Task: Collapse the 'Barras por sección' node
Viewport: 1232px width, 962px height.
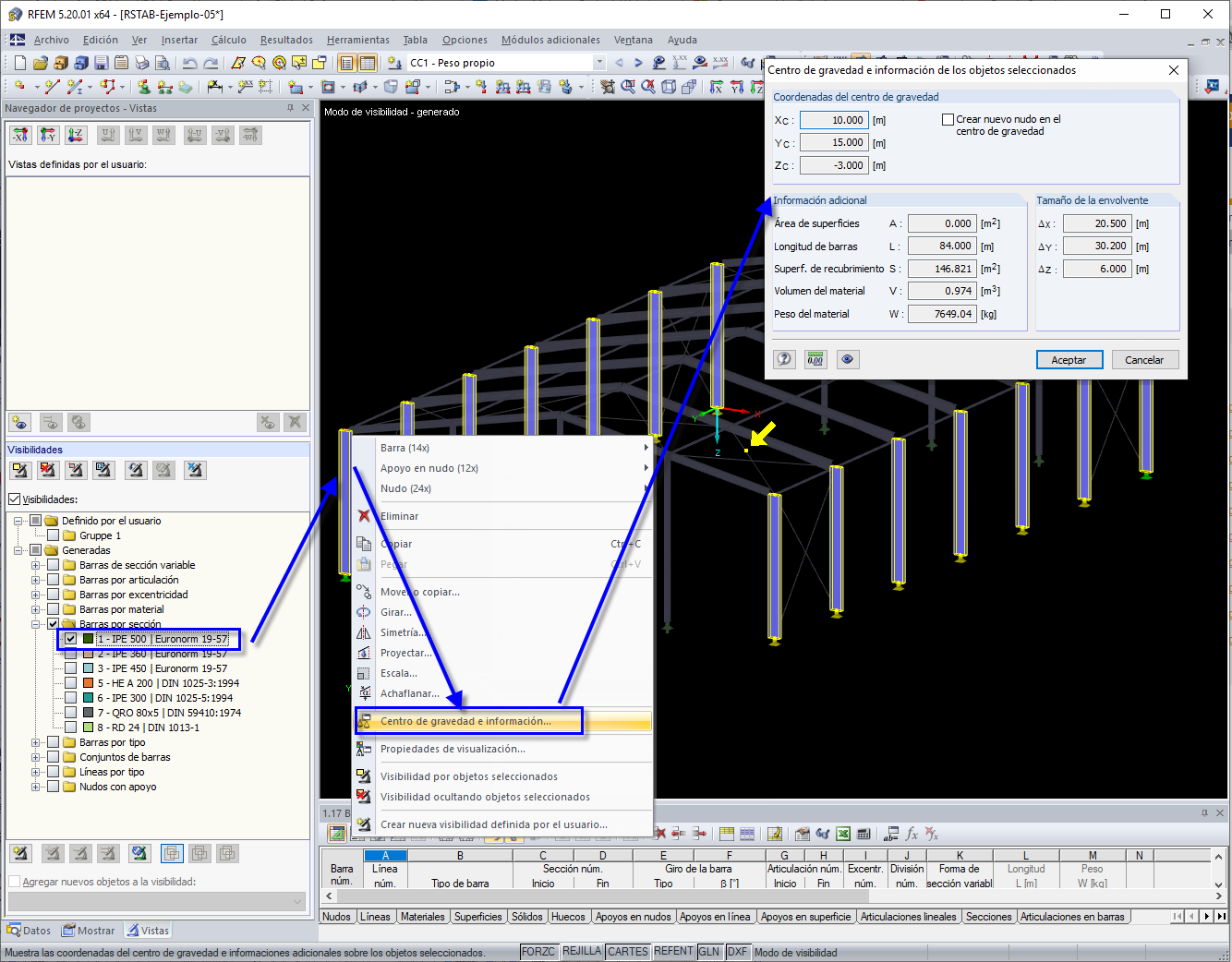Action: pyautogui.click(x=36, y=624)
